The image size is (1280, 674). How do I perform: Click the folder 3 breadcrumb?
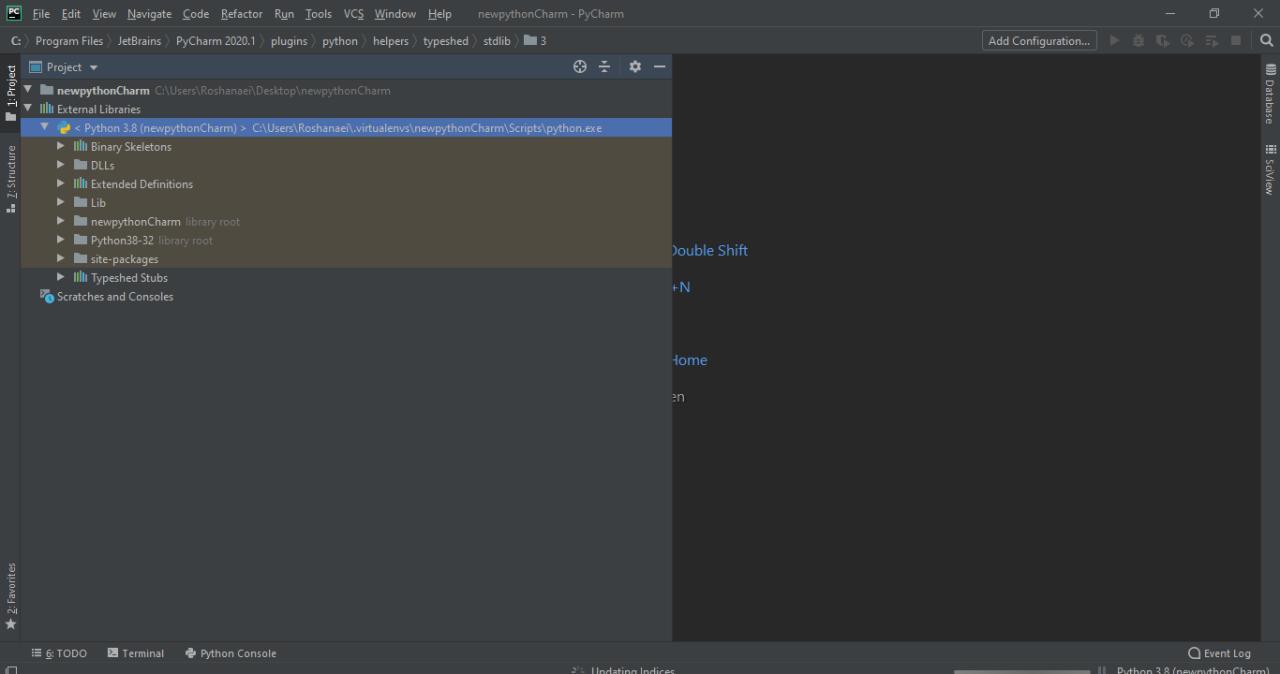coord(536,41)
